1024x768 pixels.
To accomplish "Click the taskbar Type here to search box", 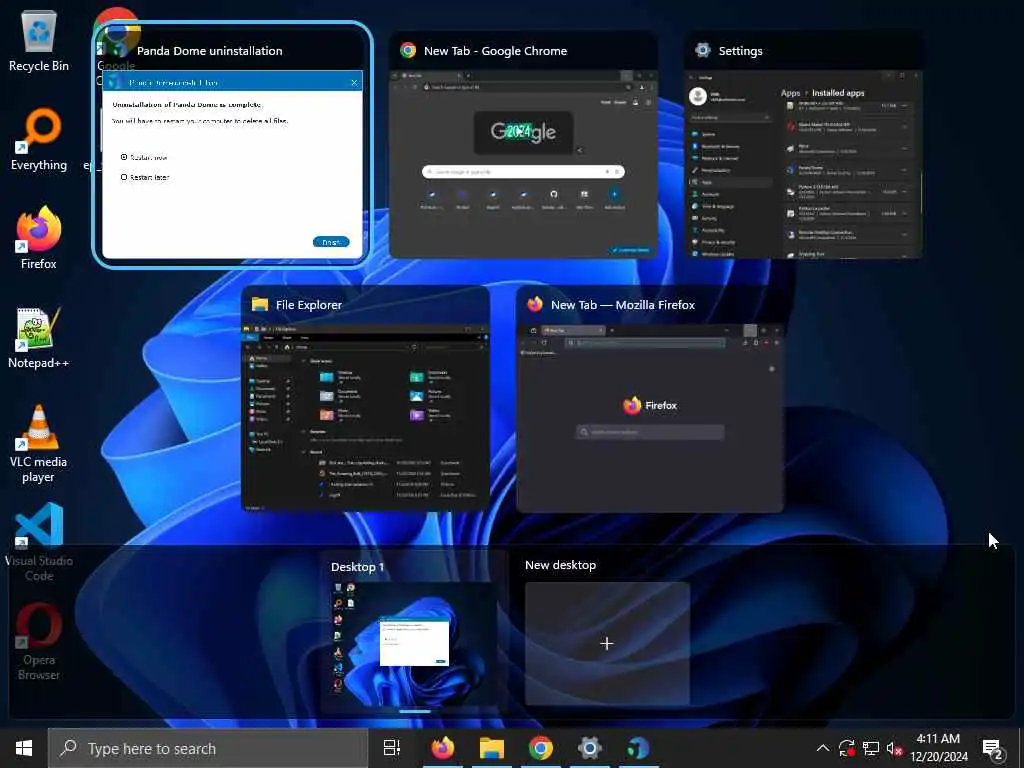I will point(208,748).
